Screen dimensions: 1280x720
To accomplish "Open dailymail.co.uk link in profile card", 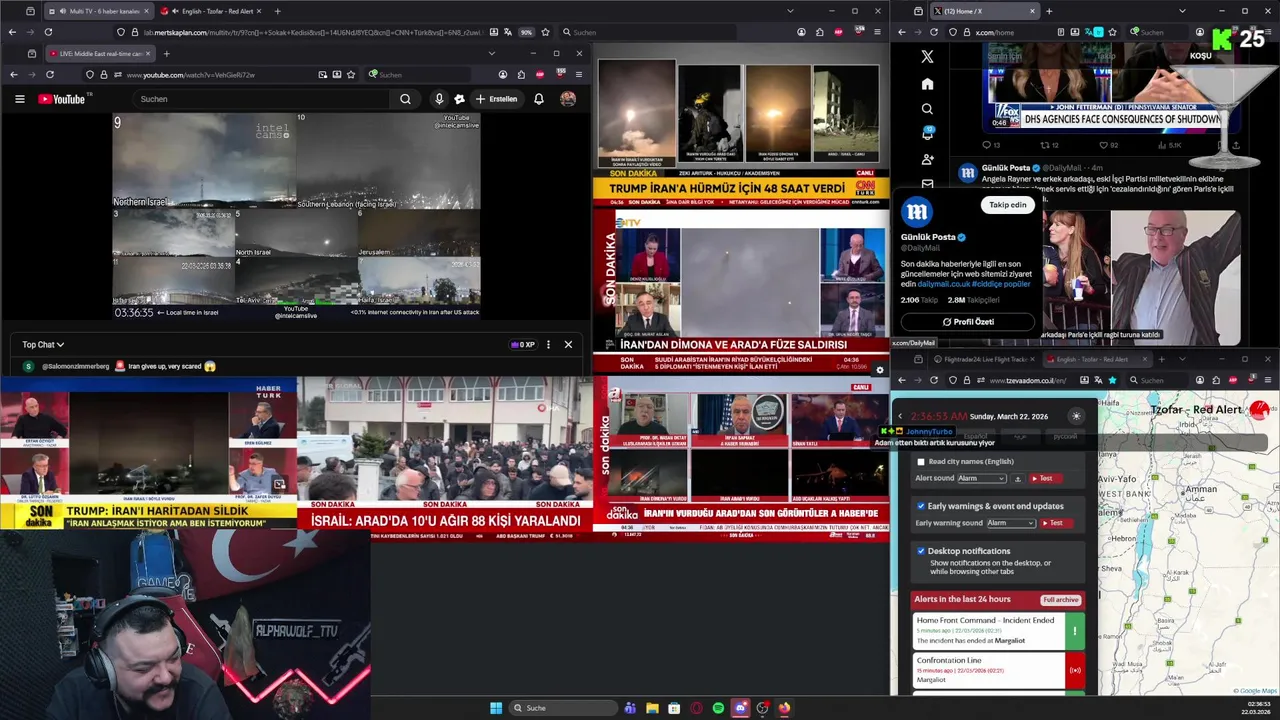I will point(943,284).
